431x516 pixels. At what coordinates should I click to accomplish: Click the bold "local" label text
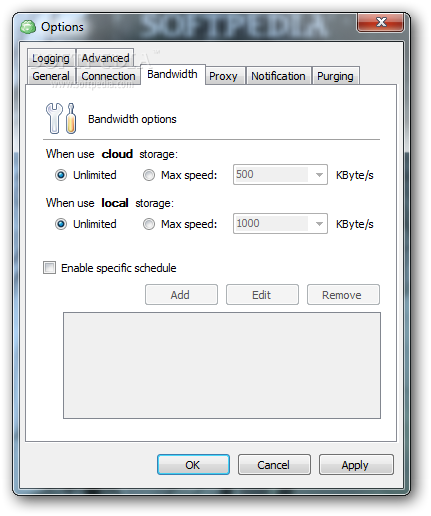(x=115, y=203)
